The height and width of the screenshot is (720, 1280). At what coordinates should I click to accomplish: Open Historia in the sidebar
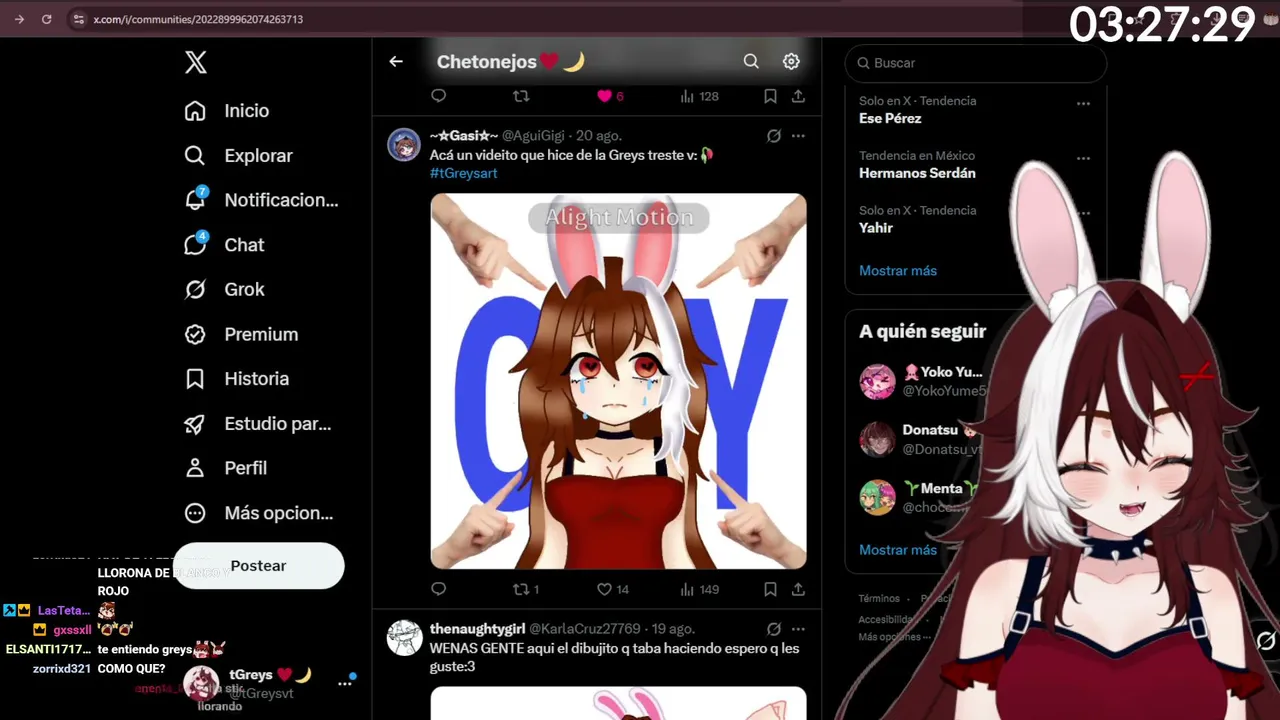[x=237, y=379]
